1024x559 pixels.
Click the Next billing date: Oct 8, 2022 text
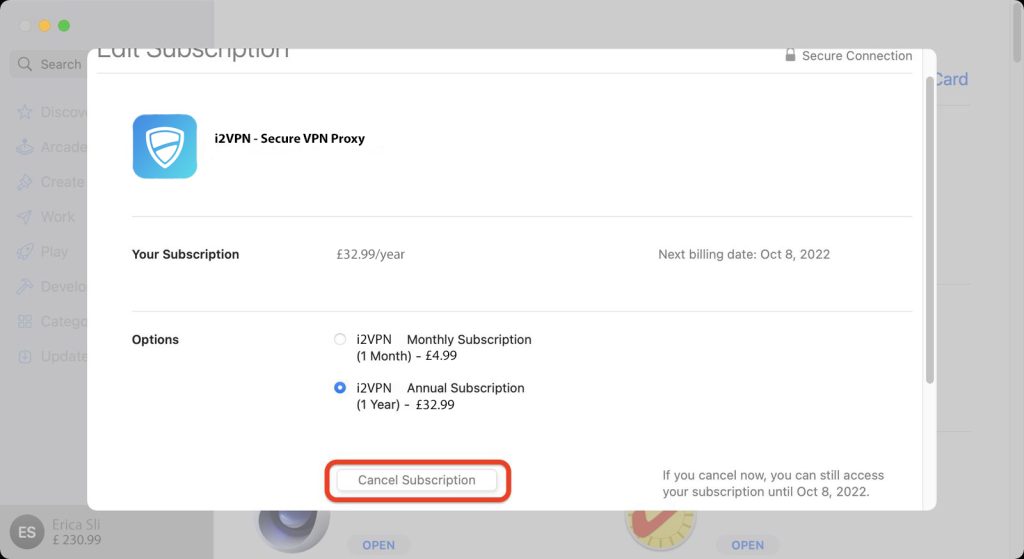point(744,254)
